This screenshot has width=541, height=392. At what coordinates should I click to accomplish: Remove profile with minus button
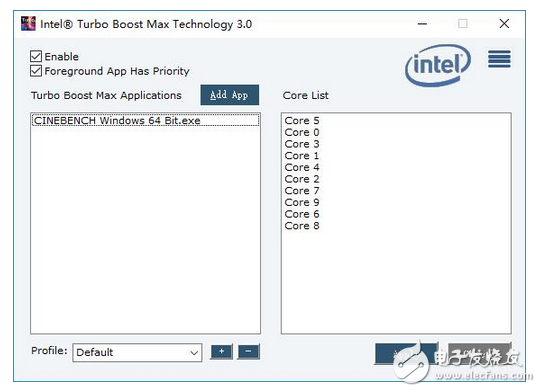(248, 352)
